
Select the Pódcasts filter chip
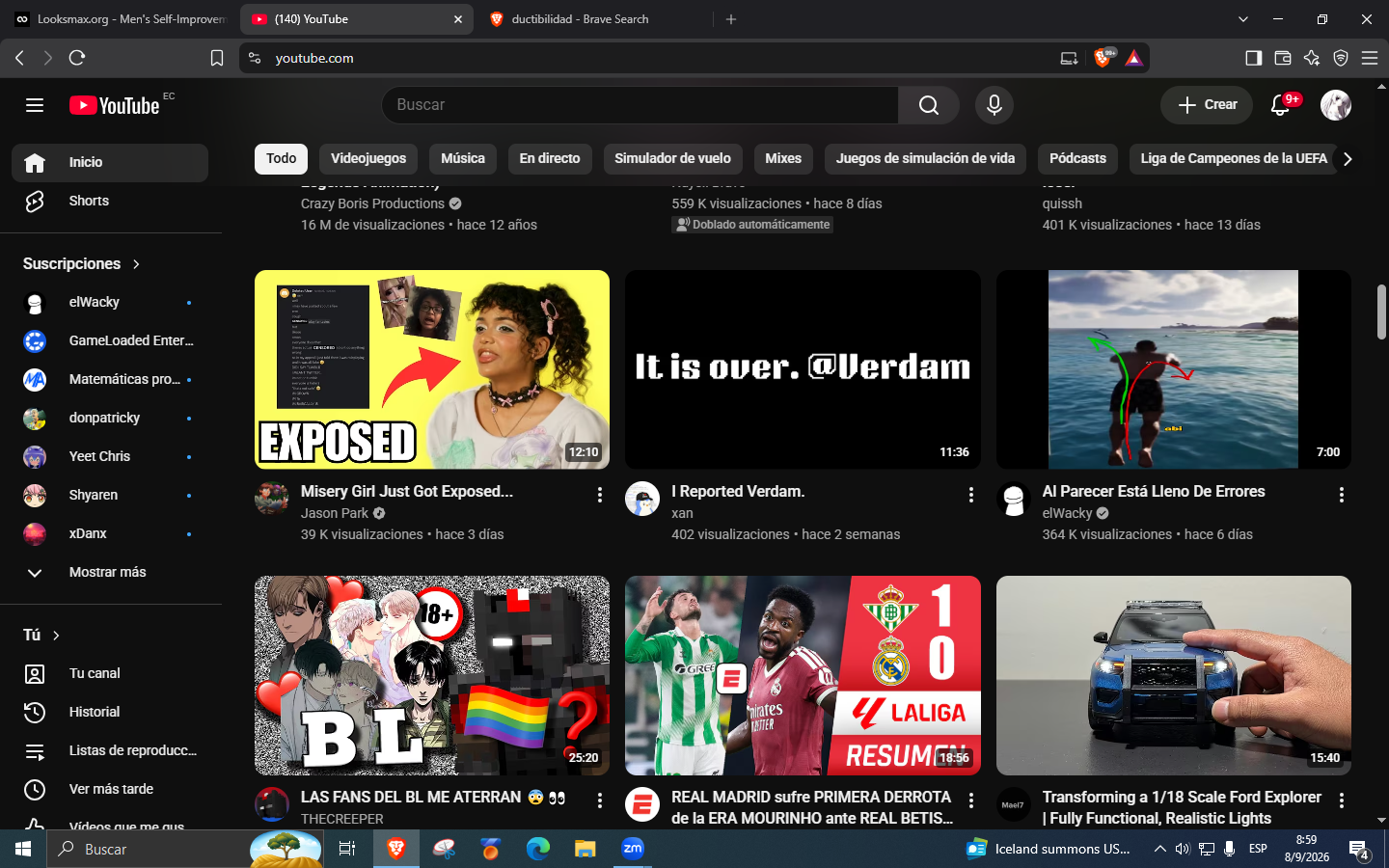pyautogui.click(x=1077, y=158)
